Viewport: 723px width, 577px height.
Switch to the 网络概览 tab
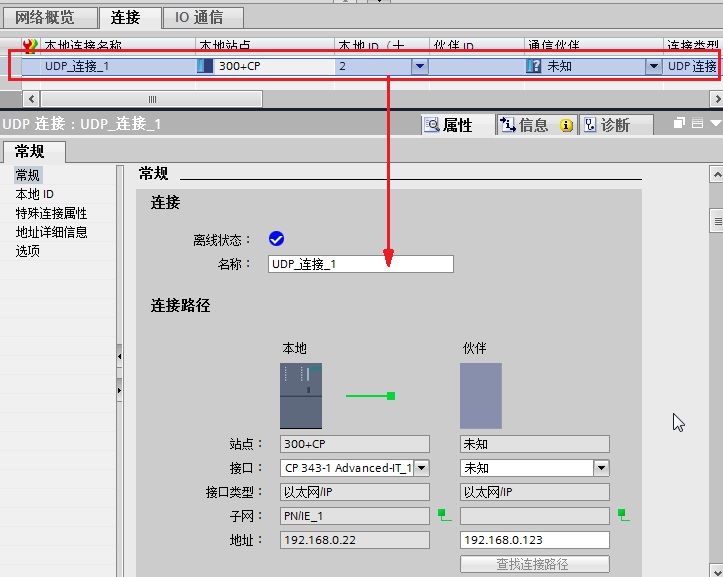(50, 18)
